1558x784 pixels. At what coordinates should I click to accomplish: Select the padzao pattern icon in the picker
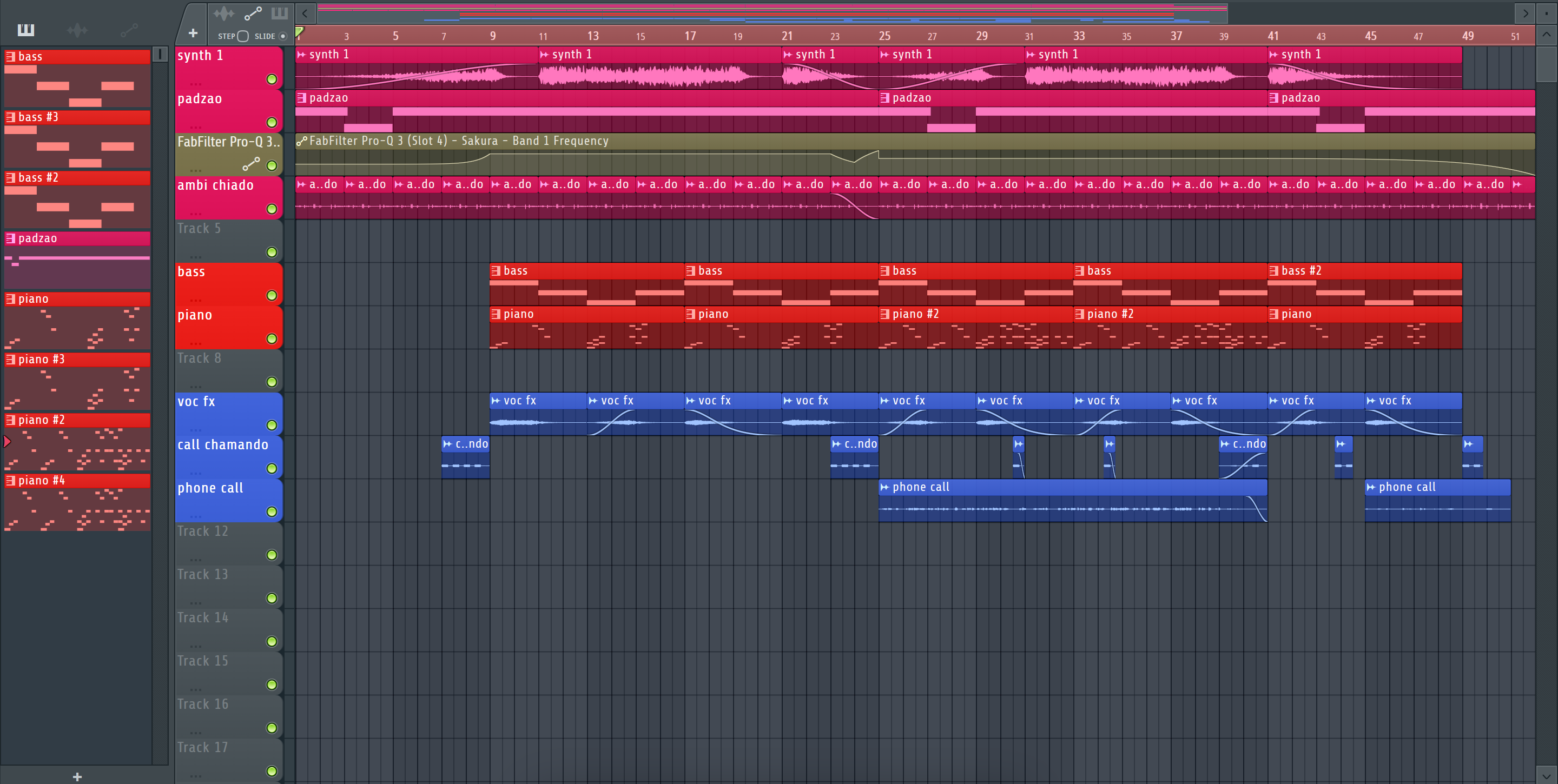(x=10, y=238)
